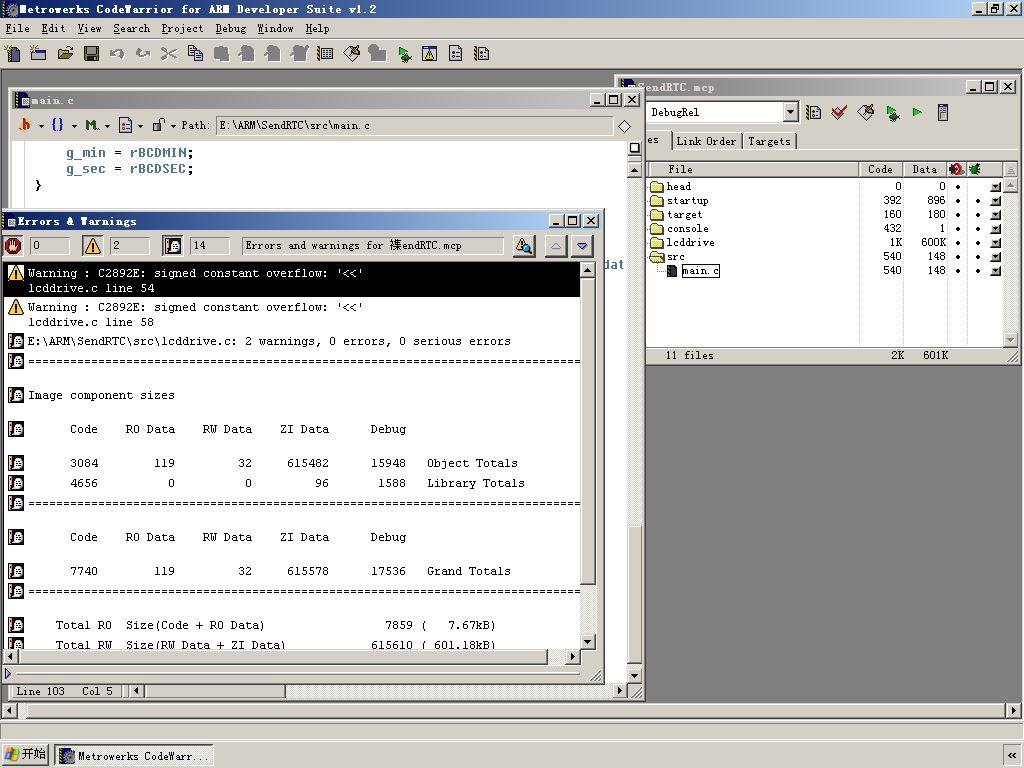This screenshot has height=768, width=1024.
Task: Click the Code column header
Action: (x=880, y=169)
